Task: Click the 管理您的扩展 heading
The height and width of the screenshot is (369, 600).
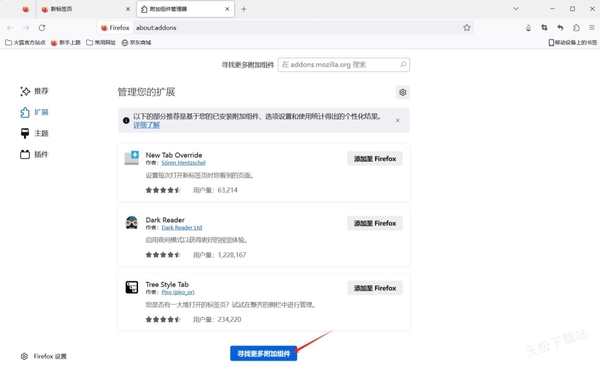Action: click(146, 92)
